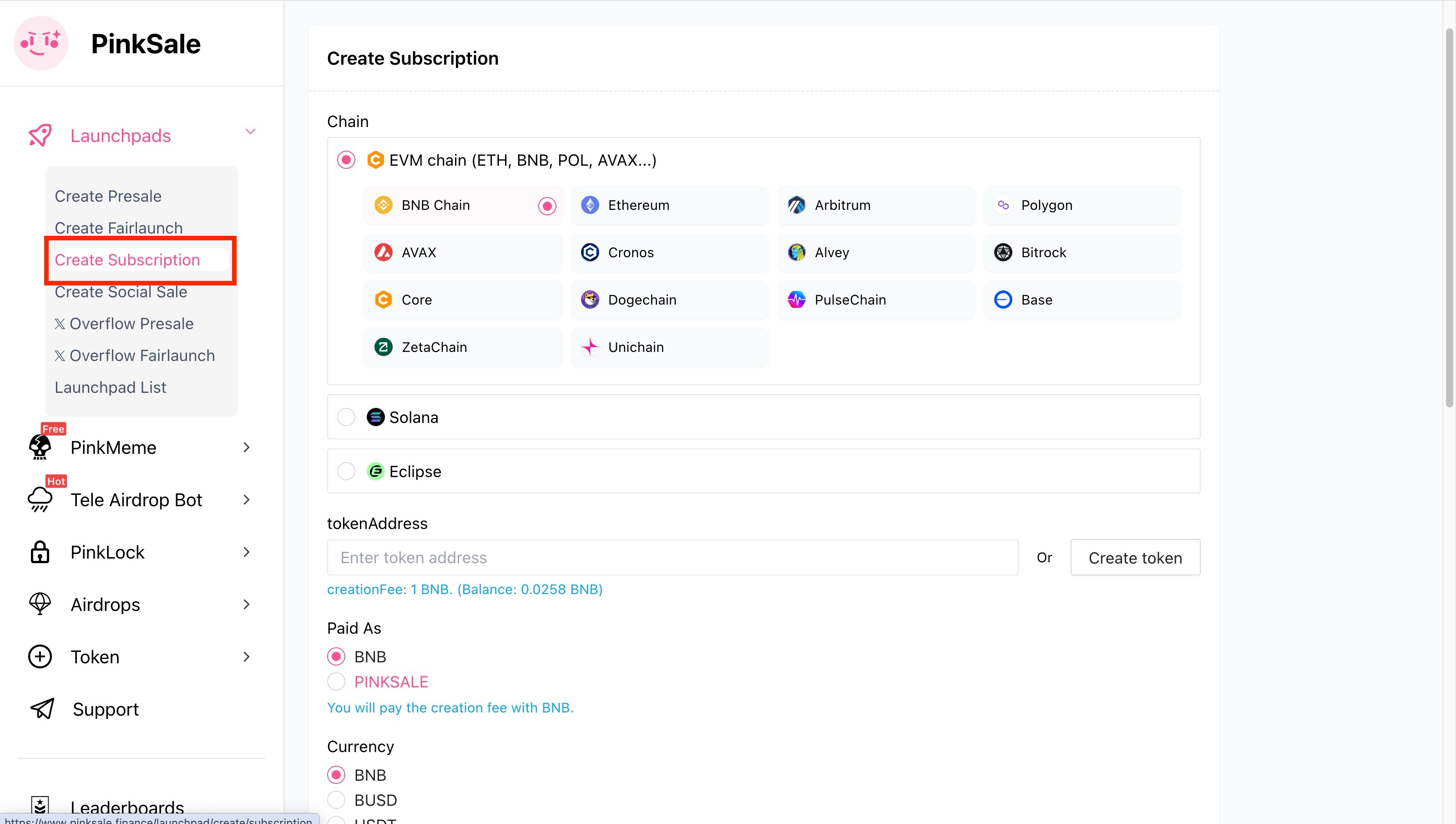
Task: Click the Tele Airdrop Bot cloud icon
Action: pos(40,500)
